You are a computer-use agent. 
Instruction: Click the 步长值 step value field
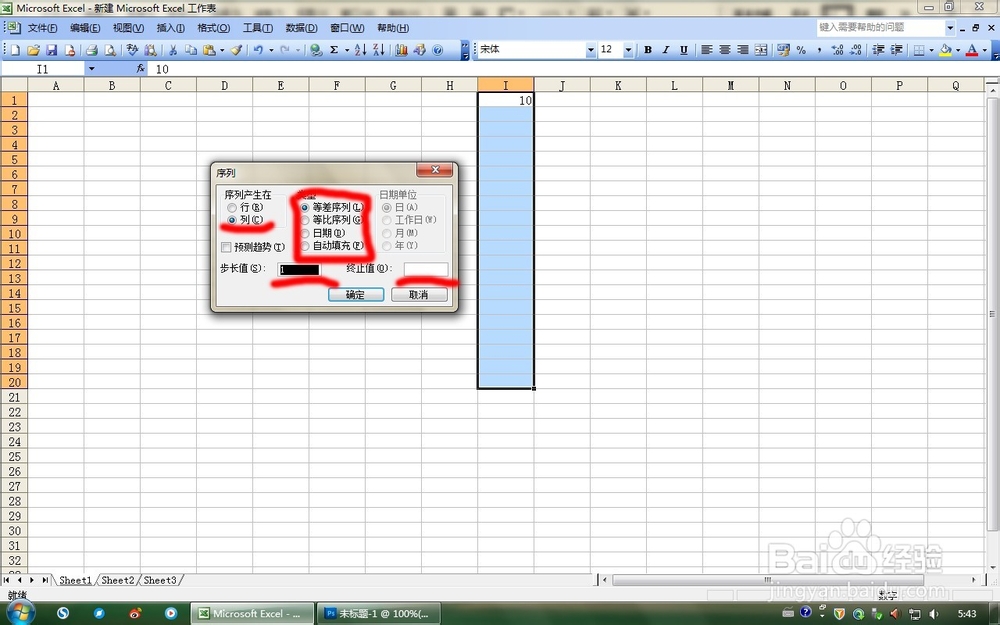coord(299,269)
